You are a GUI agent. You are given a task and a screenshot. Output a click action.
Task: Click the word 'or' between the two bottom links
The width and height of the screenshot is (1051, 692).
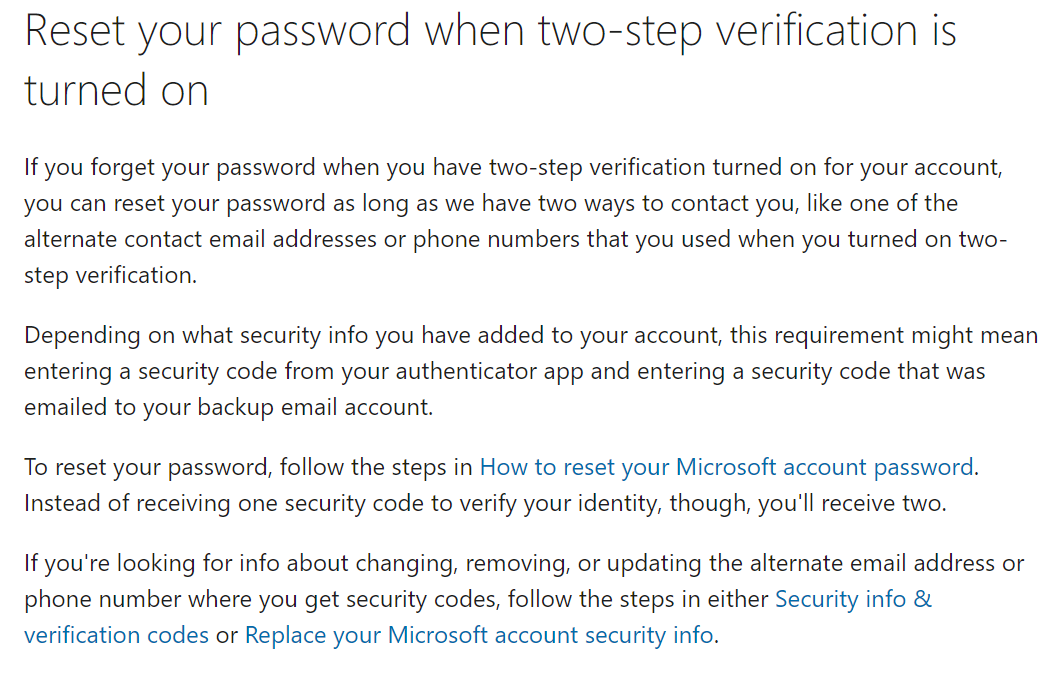click(227, 635)
